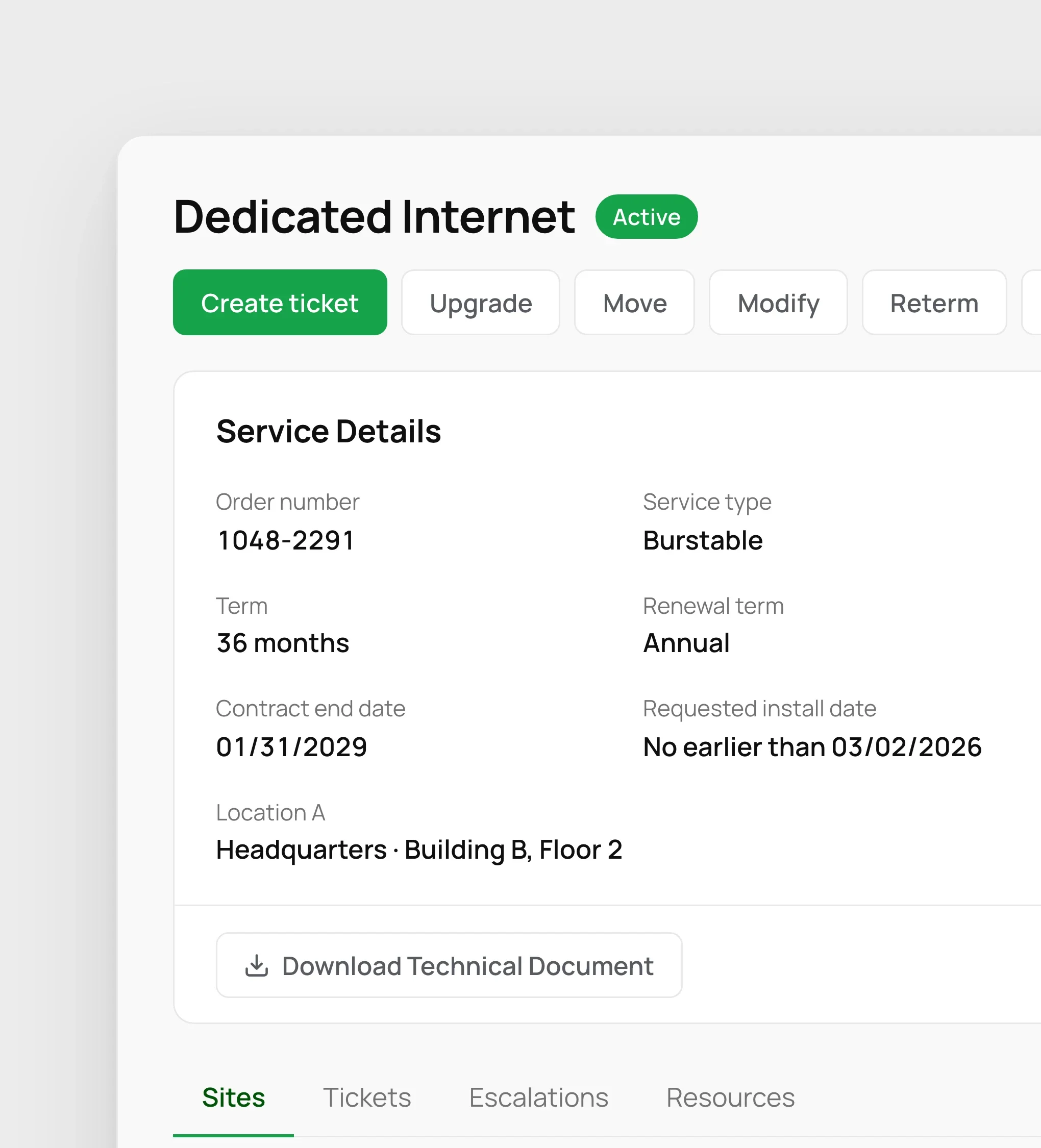1041x1148 pixels.
Task: Click the Dedicated Internet title
Action: pos(374,216)
